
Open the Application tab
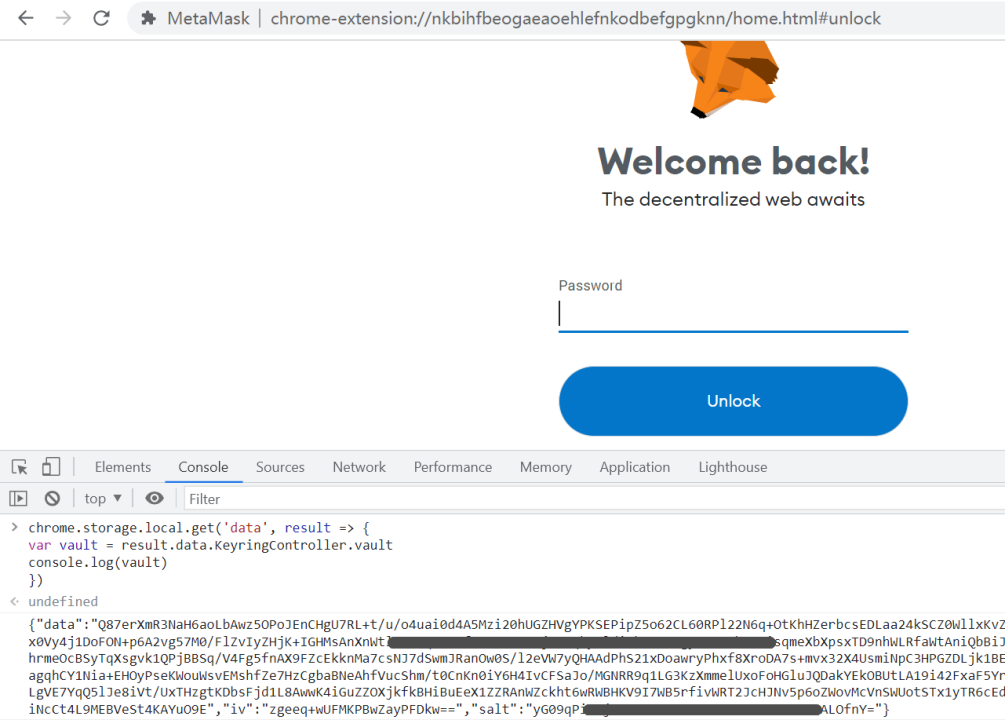(x=634, y=467)
